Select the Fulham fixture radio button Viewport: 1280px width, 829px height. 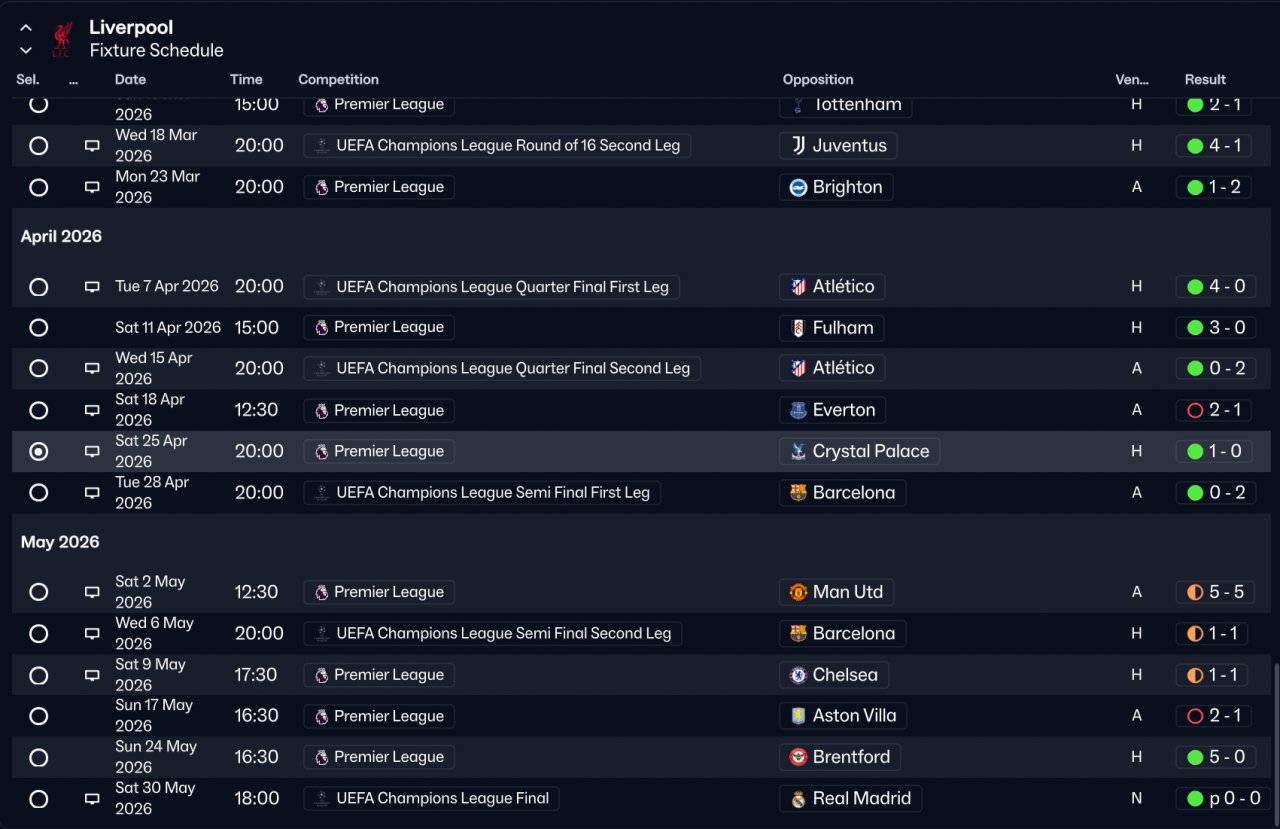tap(38, 328)
